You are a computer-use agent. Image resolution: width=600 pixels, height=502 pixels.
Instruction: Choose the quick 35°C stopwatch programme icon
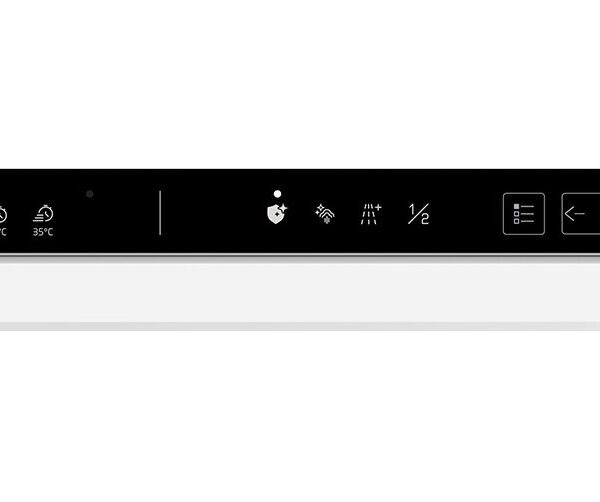[x=43, y=214]
